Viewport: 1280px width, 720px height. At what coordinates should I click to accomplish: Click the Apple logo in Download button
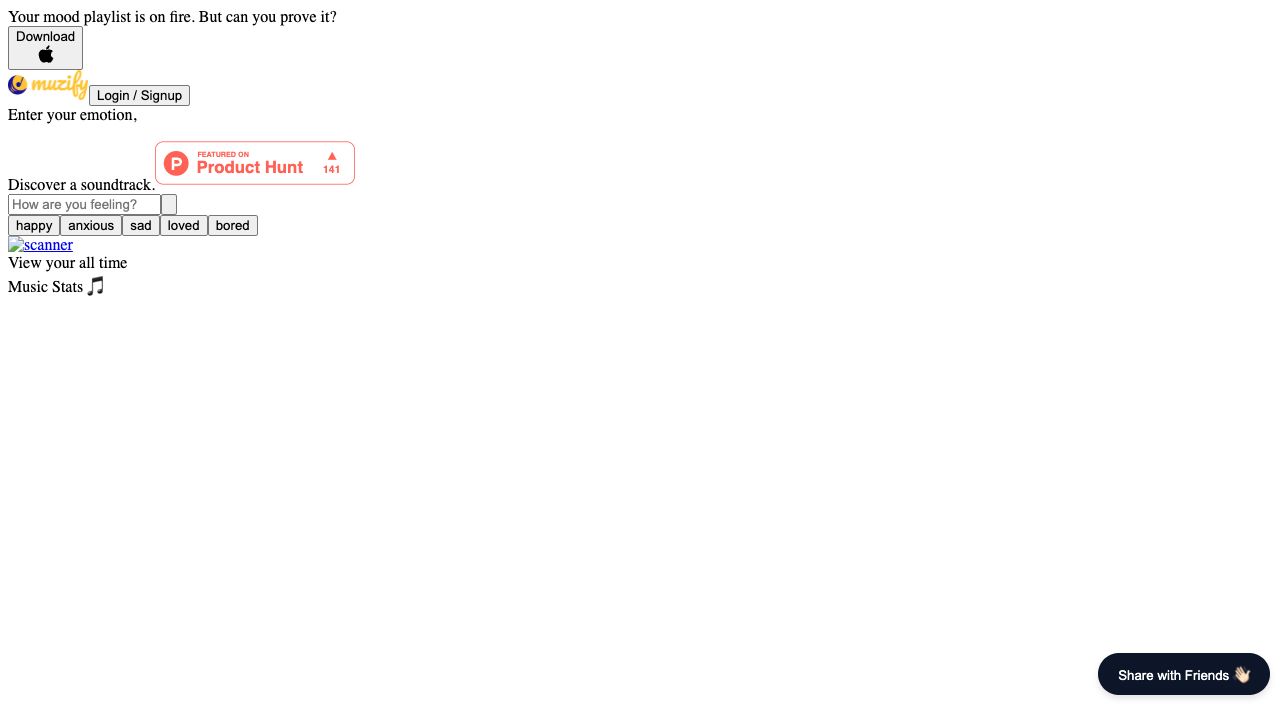[x=46, y=54]
